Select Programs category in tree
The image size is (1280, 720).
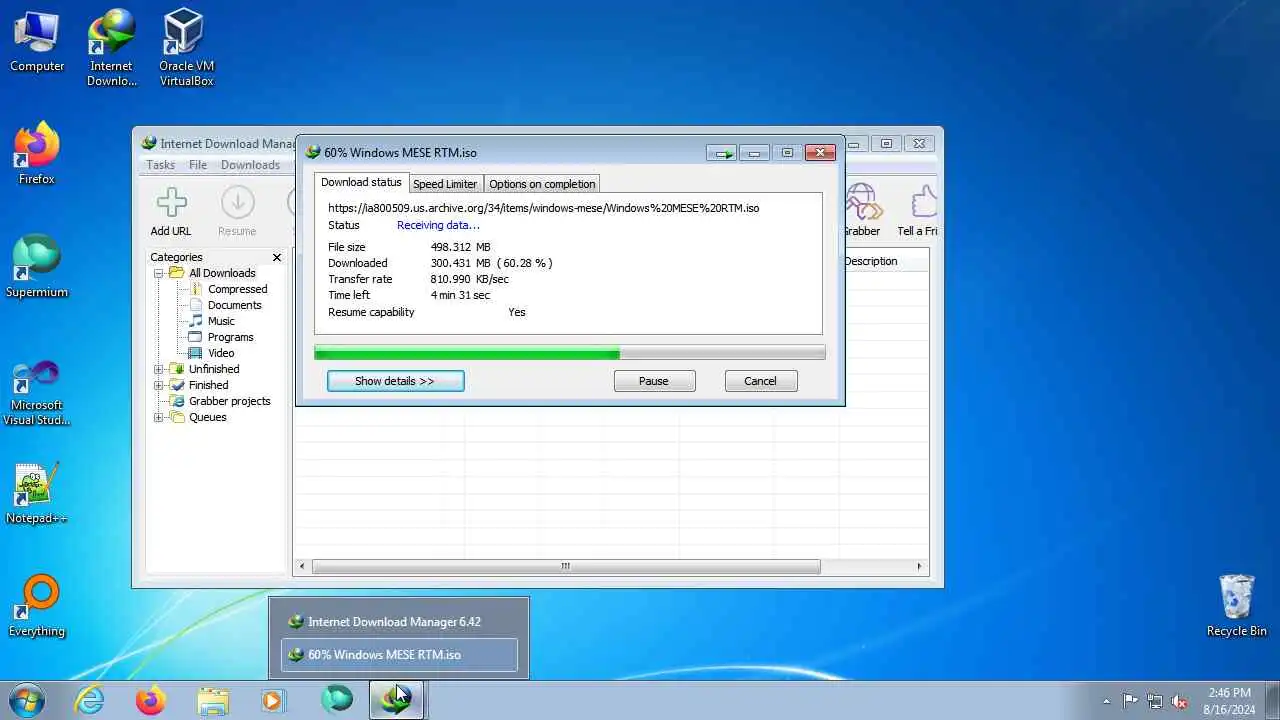tap(230, 337)
